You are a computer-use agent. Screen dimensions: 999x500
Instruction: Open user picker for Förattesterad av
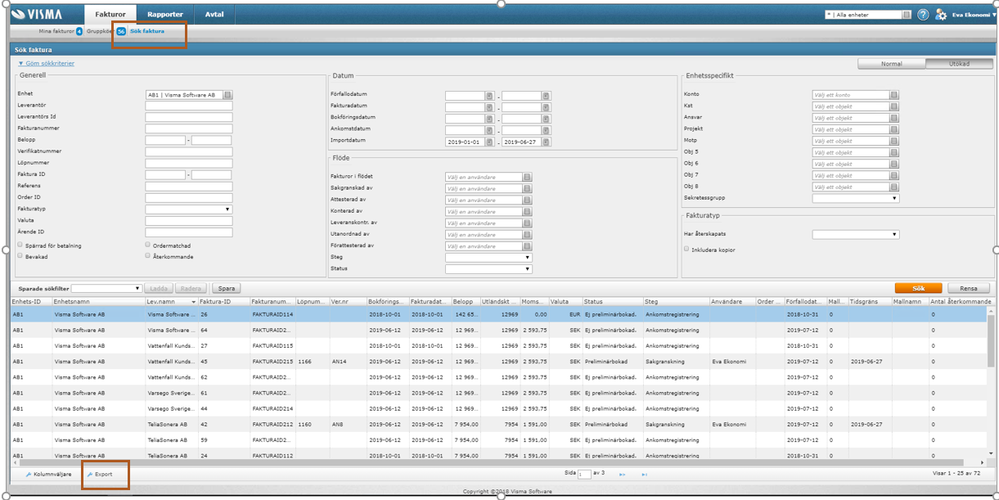click(528, 246)
